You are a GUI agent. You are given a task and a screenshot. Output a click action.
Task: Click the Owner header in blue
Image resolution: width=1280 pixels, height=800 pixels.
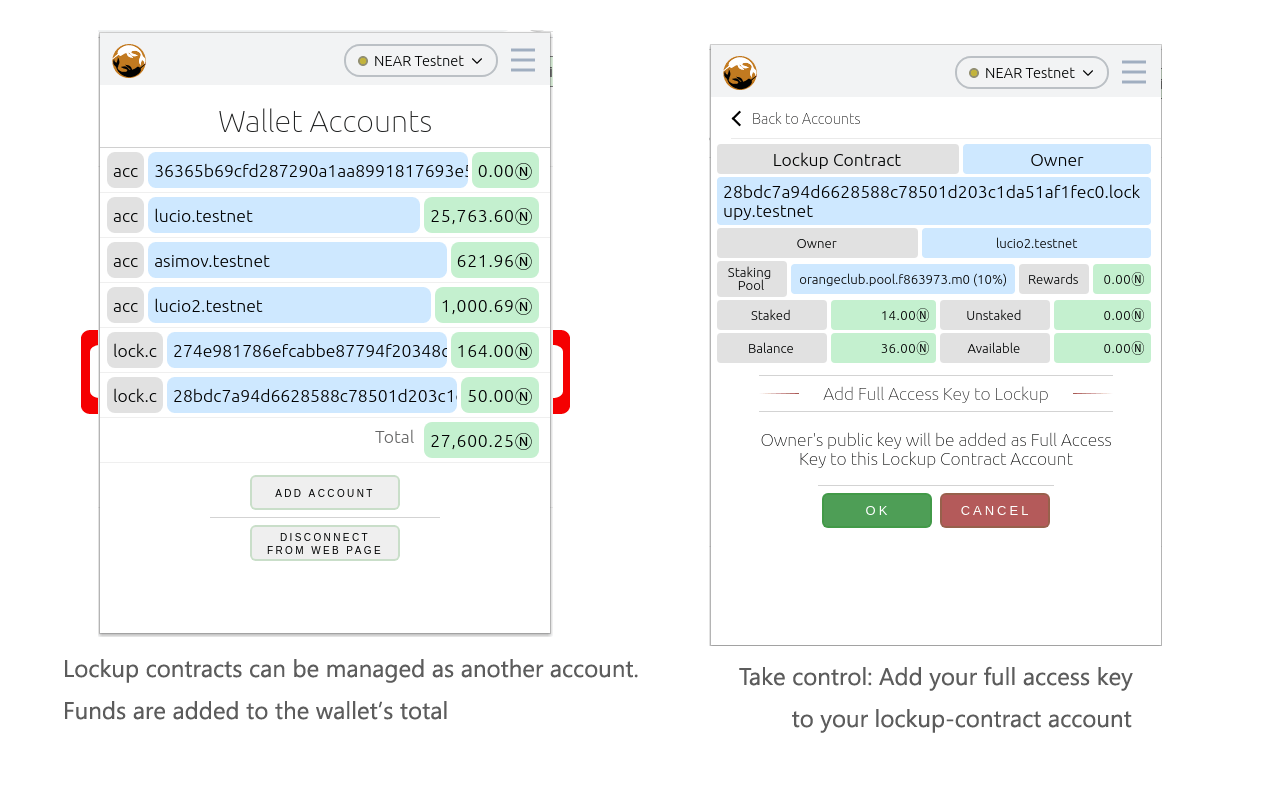click(1057, 160)
